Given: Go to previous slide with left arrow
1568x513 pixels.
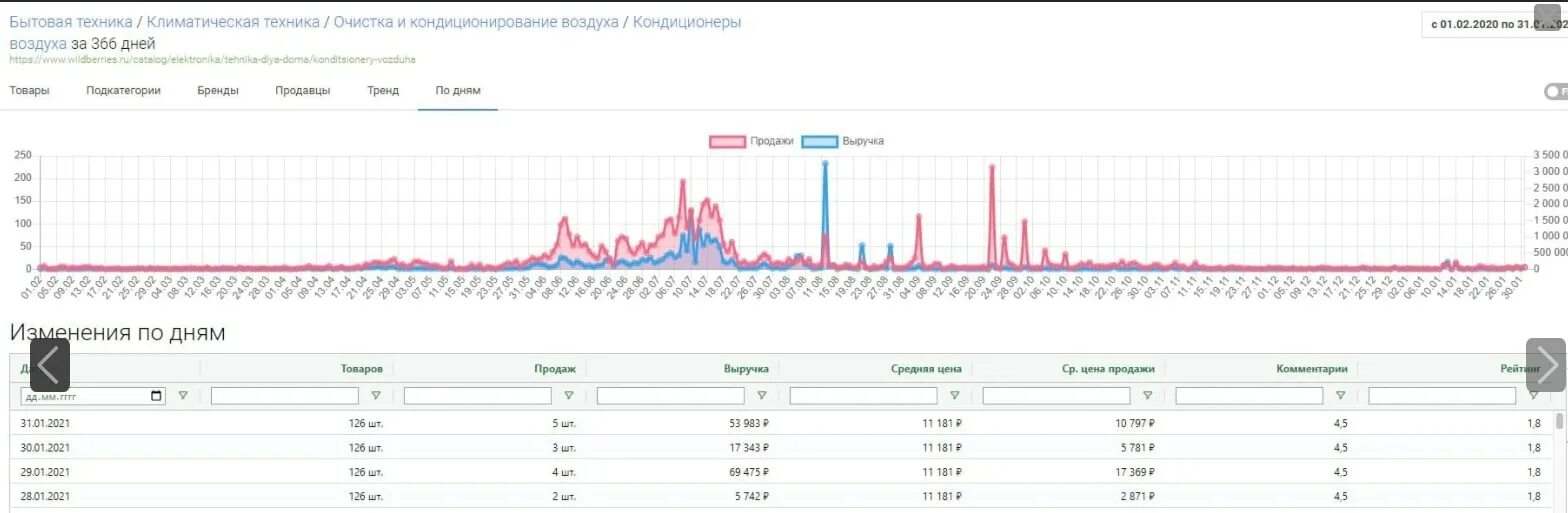Looking at the screenshot, I should pos(50,364).
